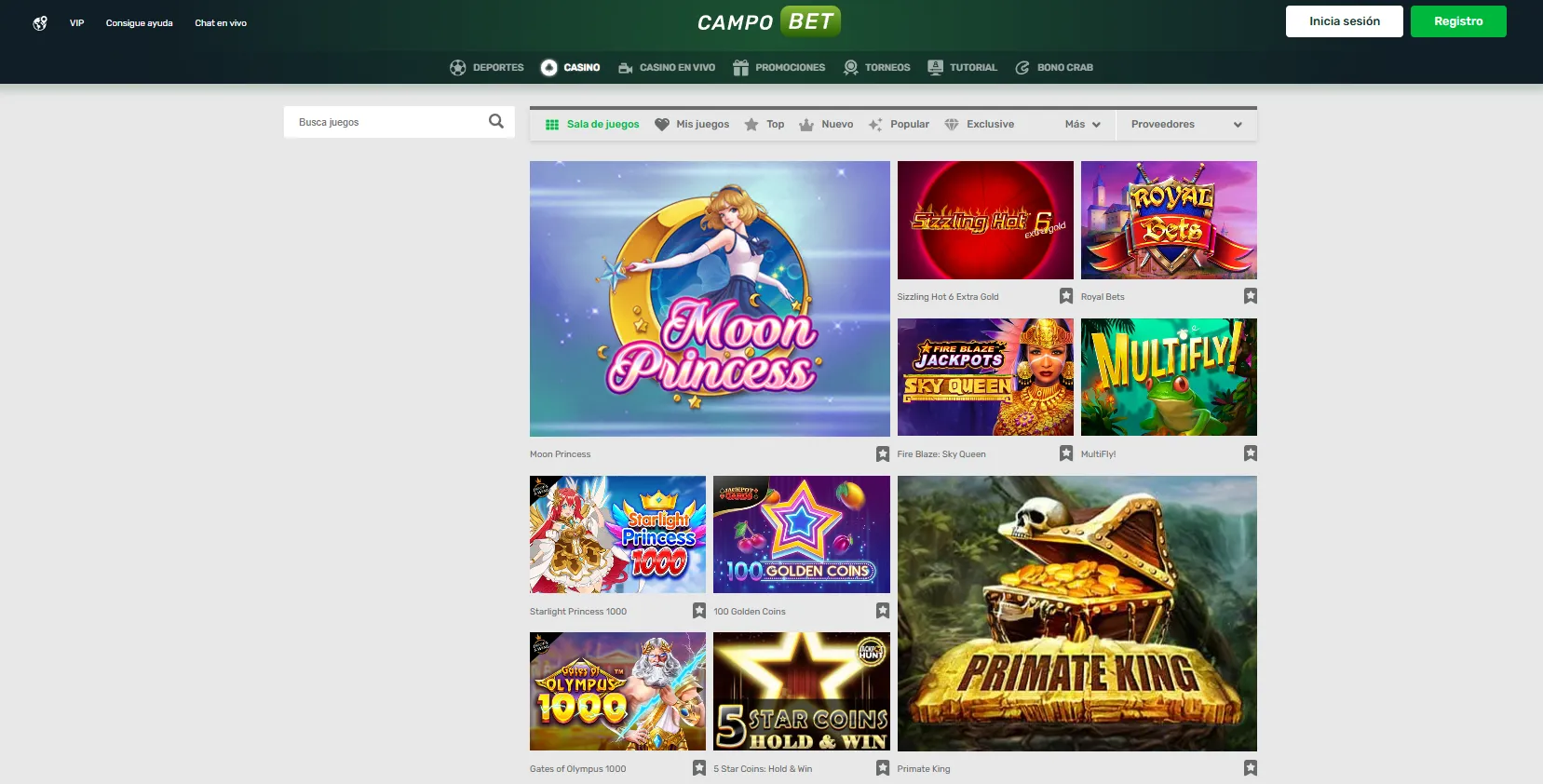Image resolution: width=1543 pixels, height=784 pixels.
Task: Favorite Moon Princess with its star icon
Action: (x=883, y=453)
